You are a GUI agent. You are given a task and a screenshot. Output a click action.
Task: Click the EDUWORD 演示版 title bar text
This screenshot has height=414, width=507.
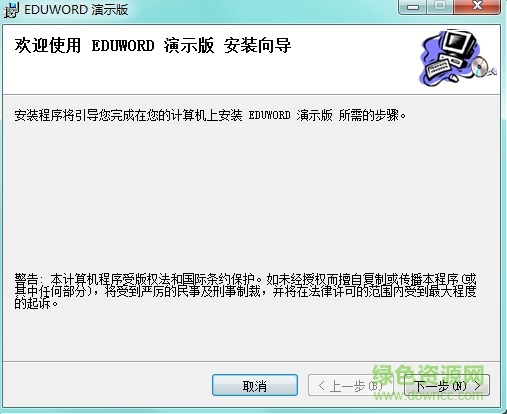click(x=76, y=10)
